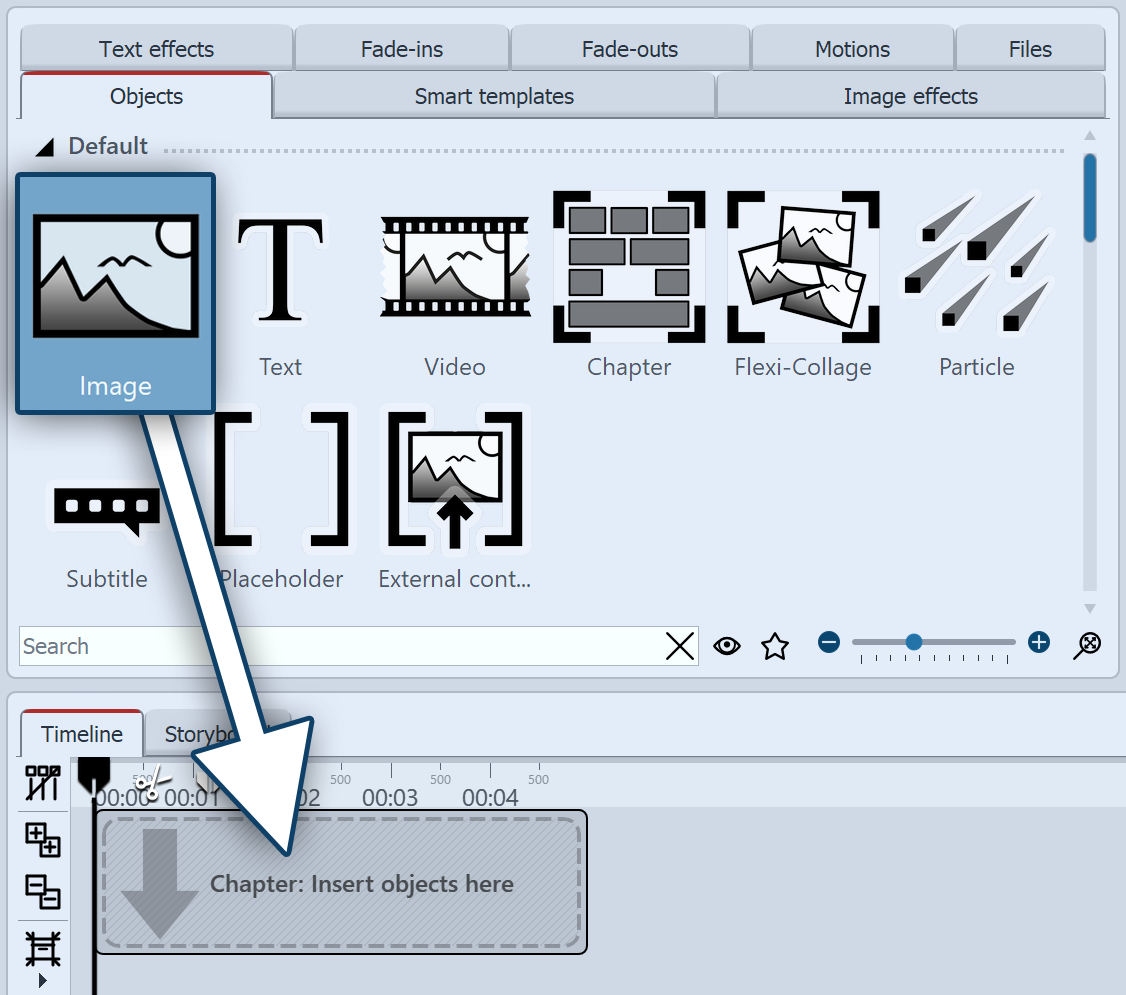Open the Fade-ins tab

pos(401,48)
